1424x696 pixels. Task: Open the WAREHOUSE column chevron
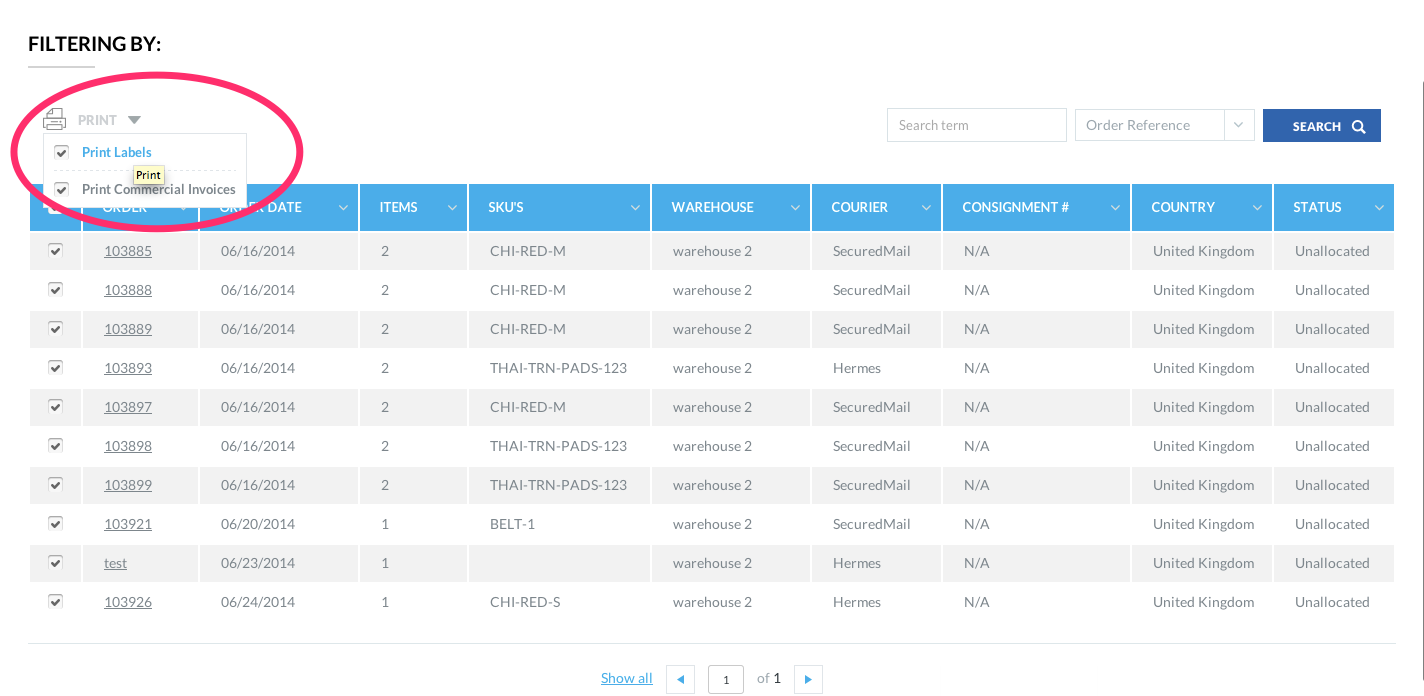(795, 208)
